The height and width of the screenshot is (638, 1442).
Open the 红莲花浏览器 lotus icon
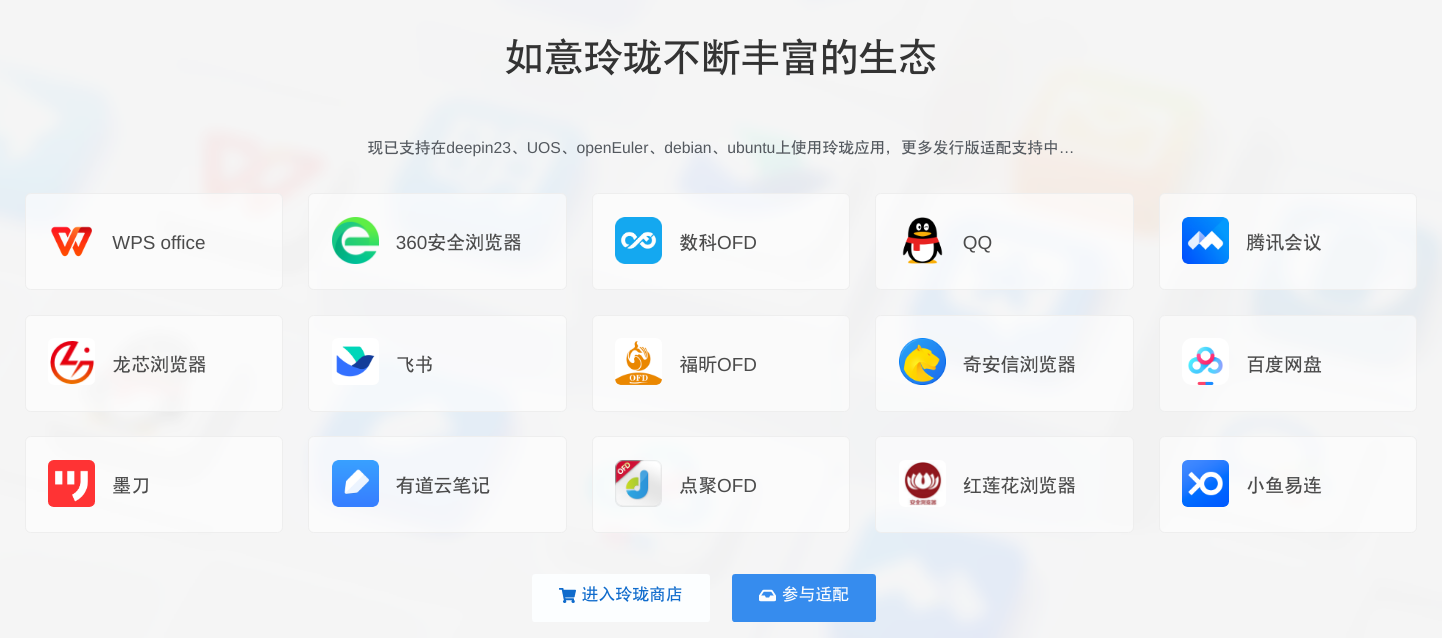[922, 484]
